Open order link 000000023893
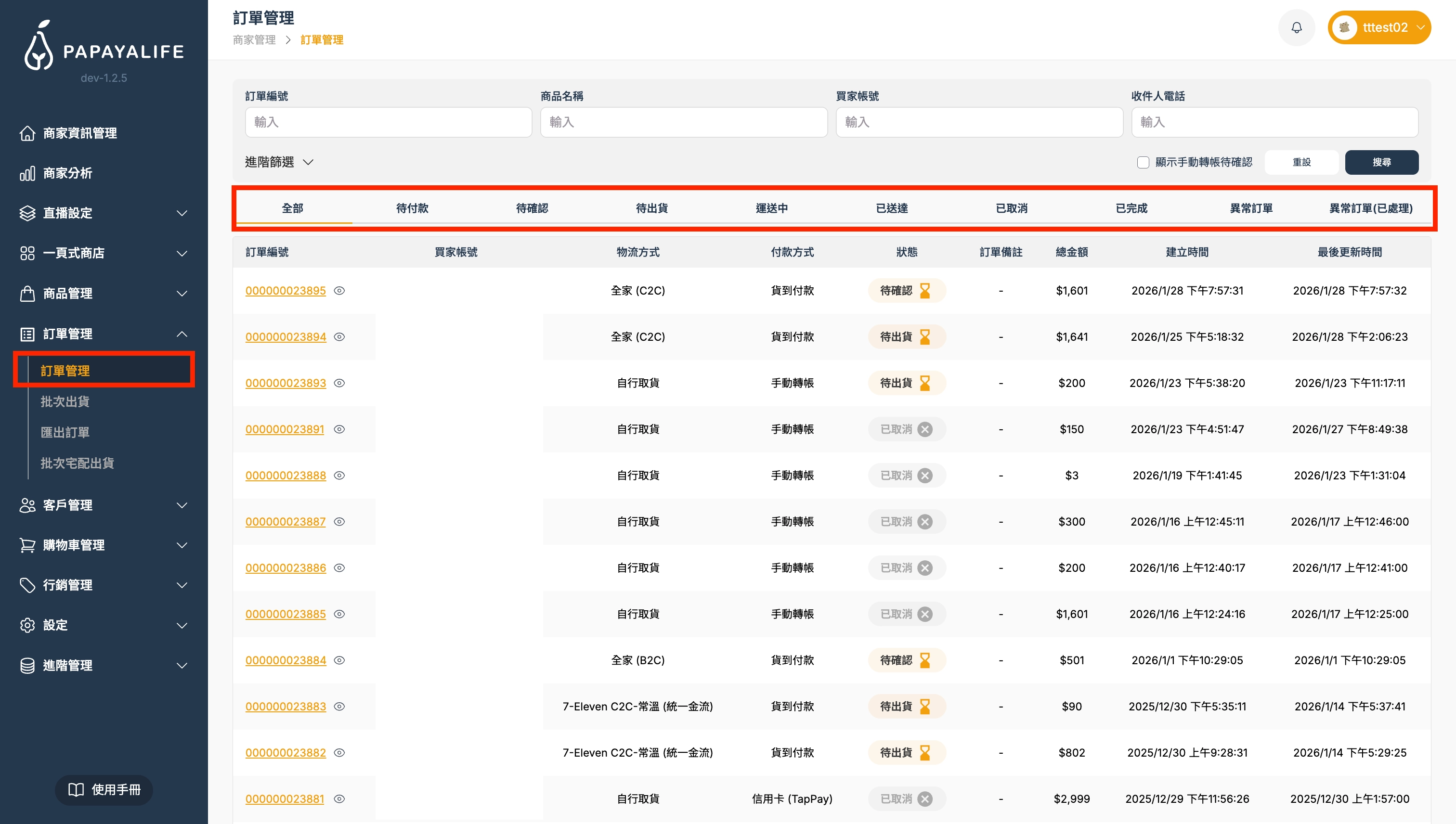This screenshot has height=824, width=1456. coord(286,383)
